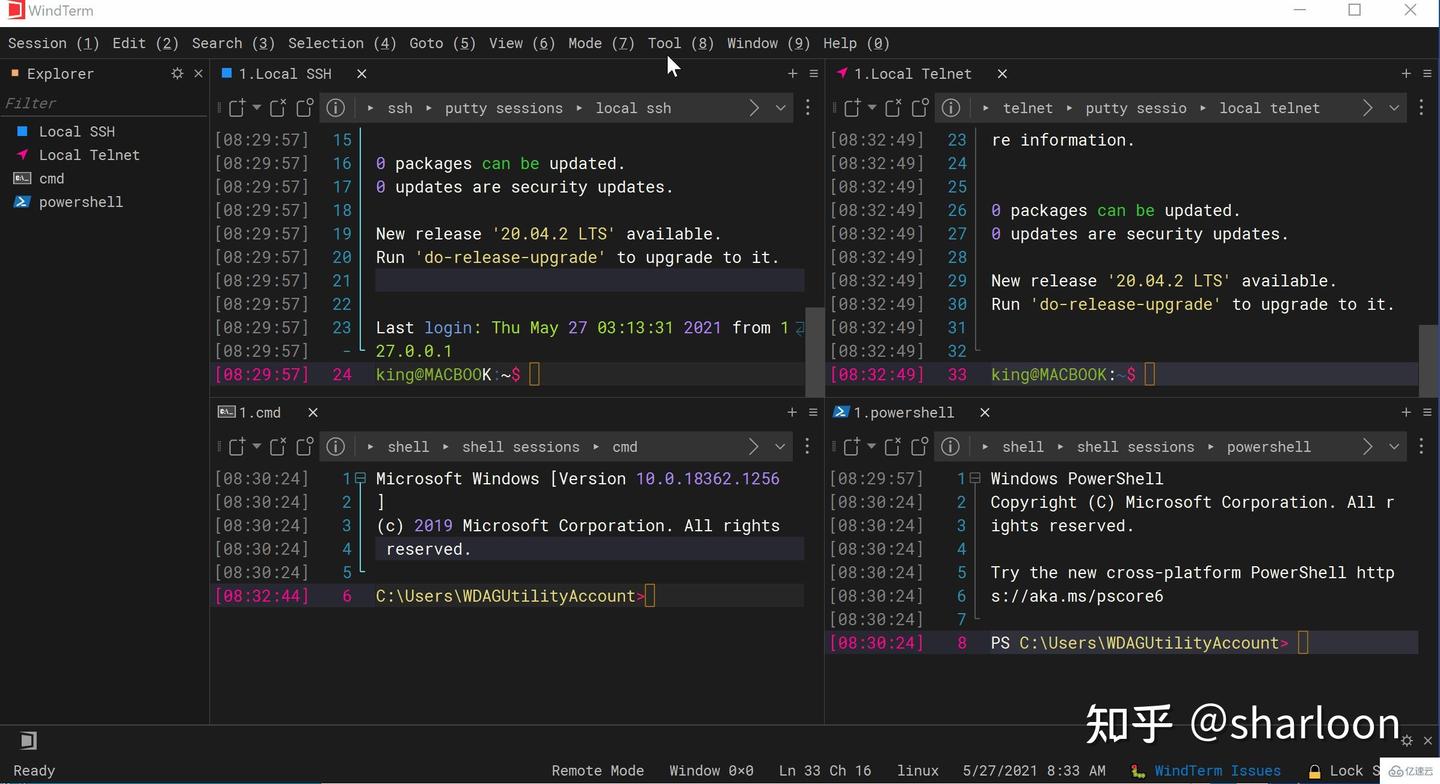
Task: Click the 'putty sessions' breadcrumb in Local SSH pane
Action: click(x=503, y=108)
